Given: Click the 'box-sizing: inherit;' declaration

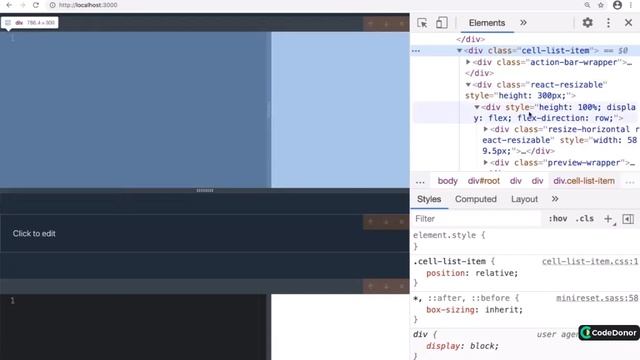Looking at the screenshot, I should tap(474, 310).
